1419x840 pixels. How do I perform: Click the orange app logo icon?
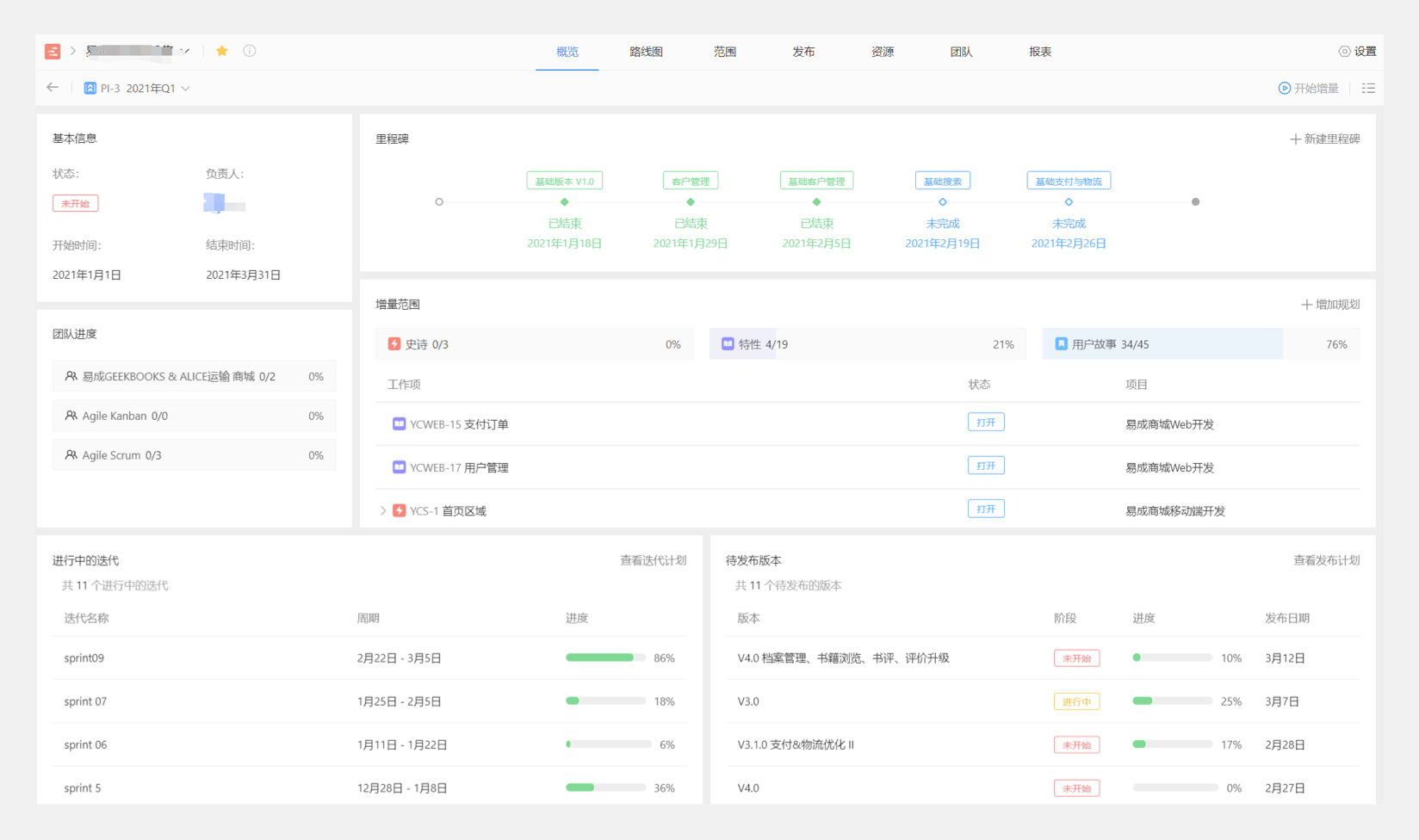click(x=53, y=52)
